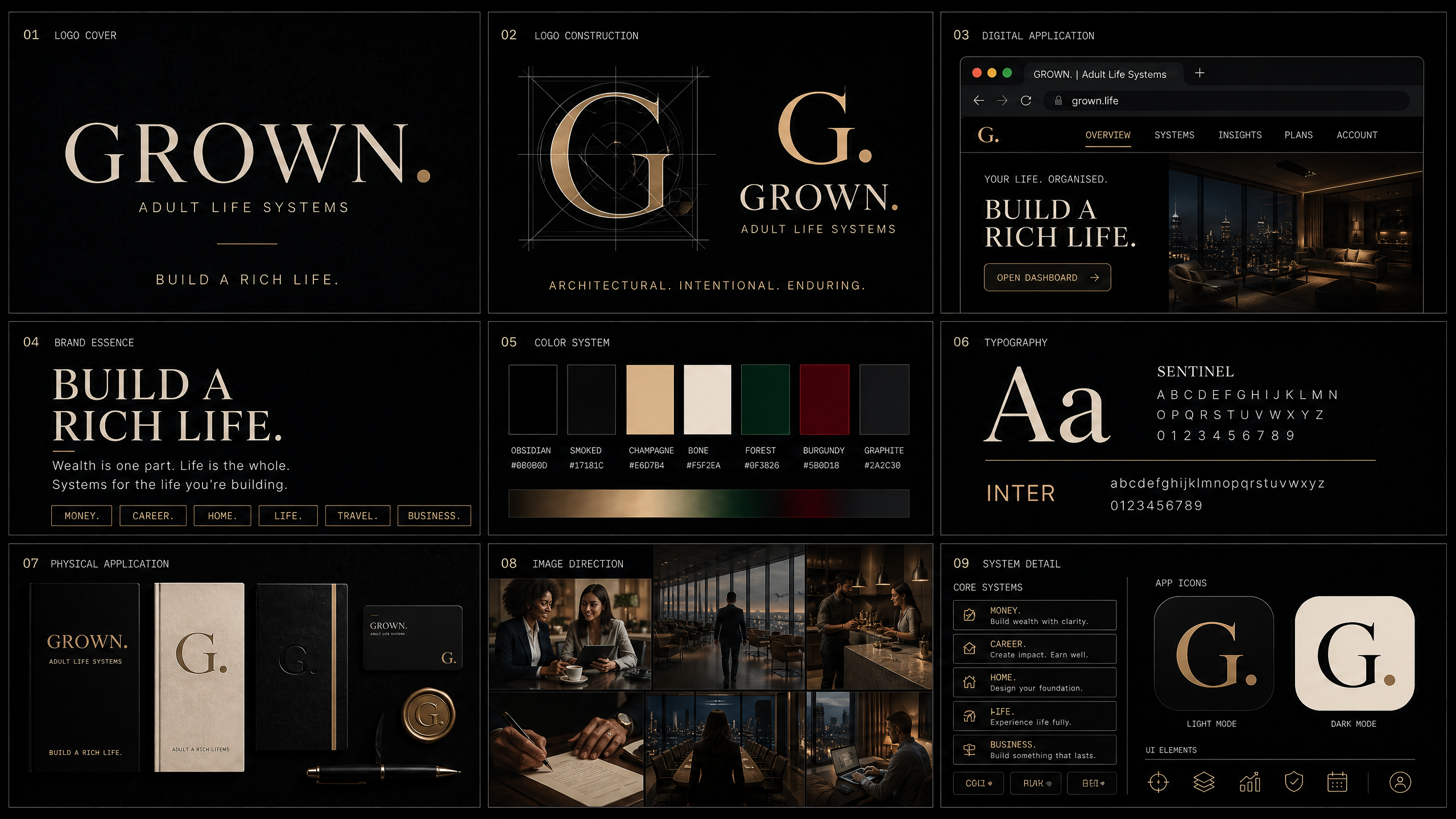1456x819 pixels.
Task: Click the Bone color swatch
Action: coord(708,400)
